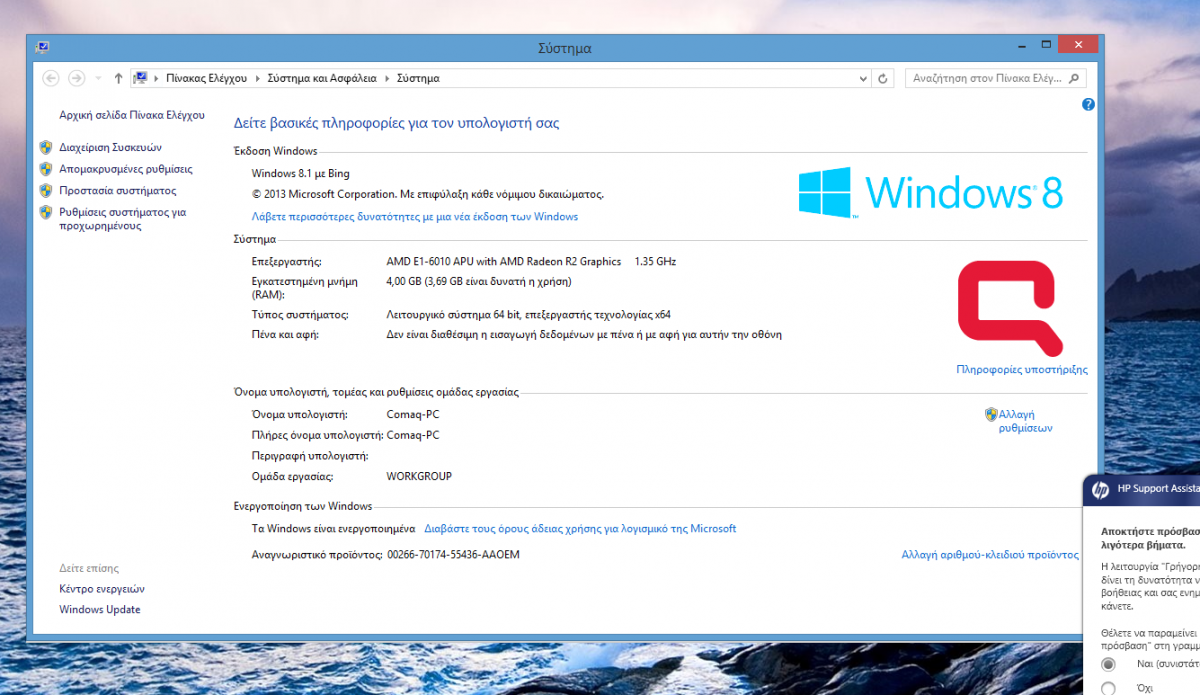Image resolution: width=1200 pixels, height=695 pixels.
Task: Click the link for more features with a new Windows edition
Action: click(414, 217)
